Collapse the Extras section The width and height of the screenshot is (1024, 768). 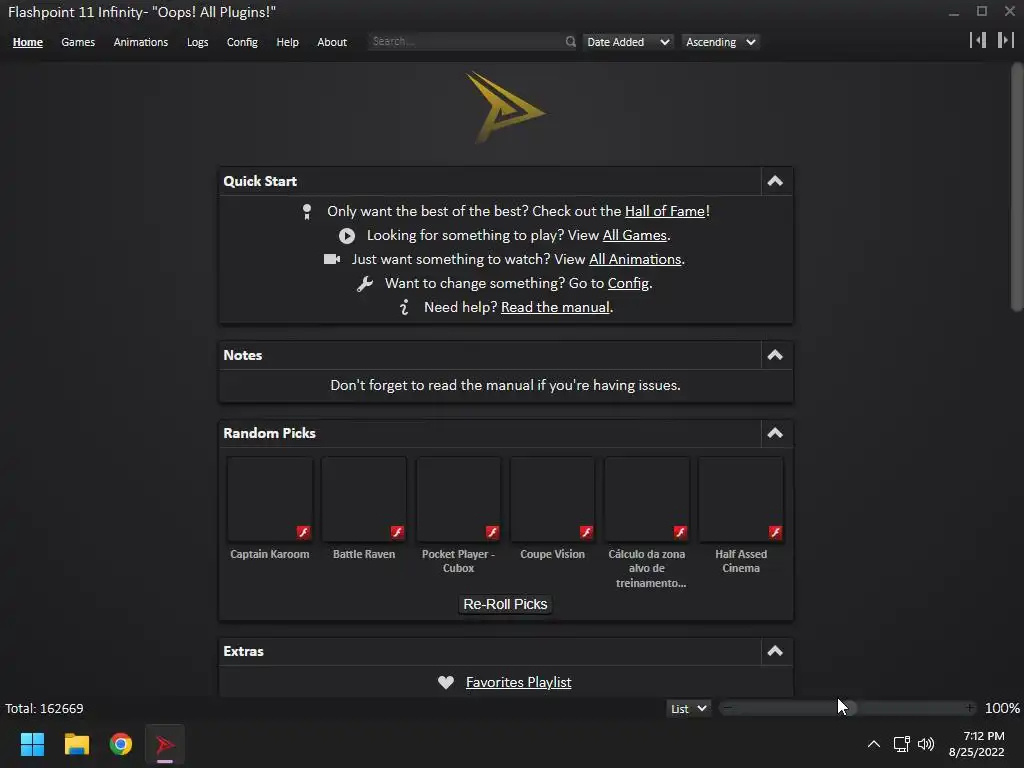point(775,651)
